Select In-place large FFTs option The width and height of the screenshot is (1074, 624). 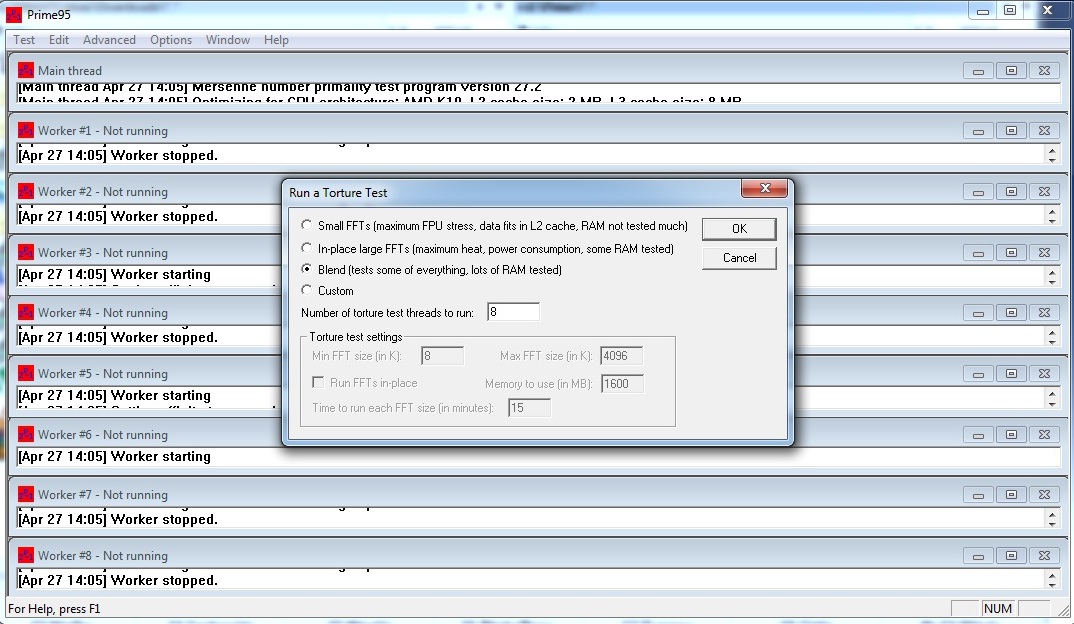(x=306, y=248)
